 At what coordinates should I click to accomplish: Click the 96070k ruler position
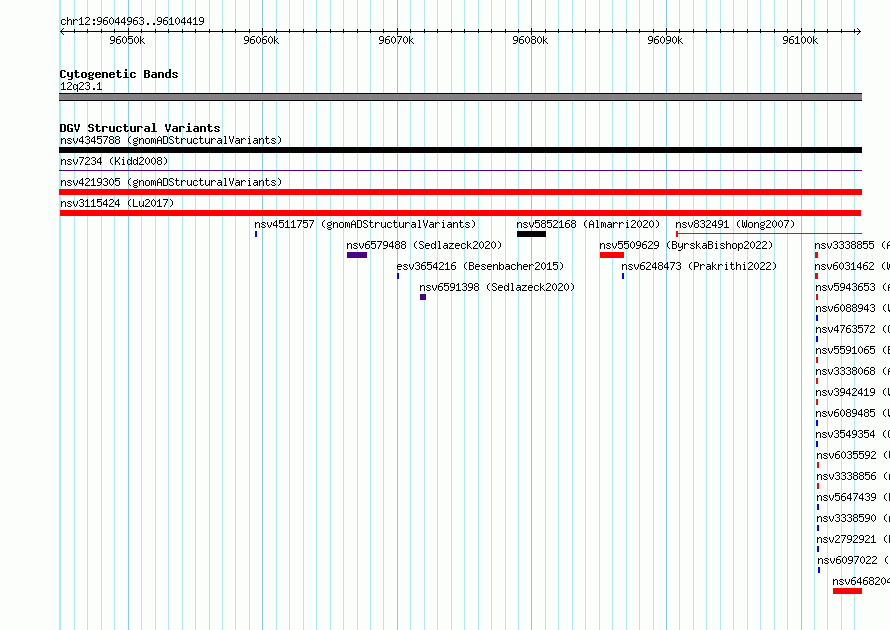[396, 40]
